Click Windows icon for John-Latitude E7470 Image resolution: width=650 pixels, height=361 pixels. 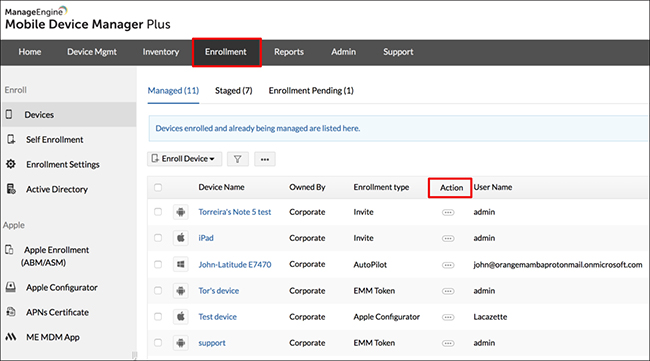pos(181,264)
